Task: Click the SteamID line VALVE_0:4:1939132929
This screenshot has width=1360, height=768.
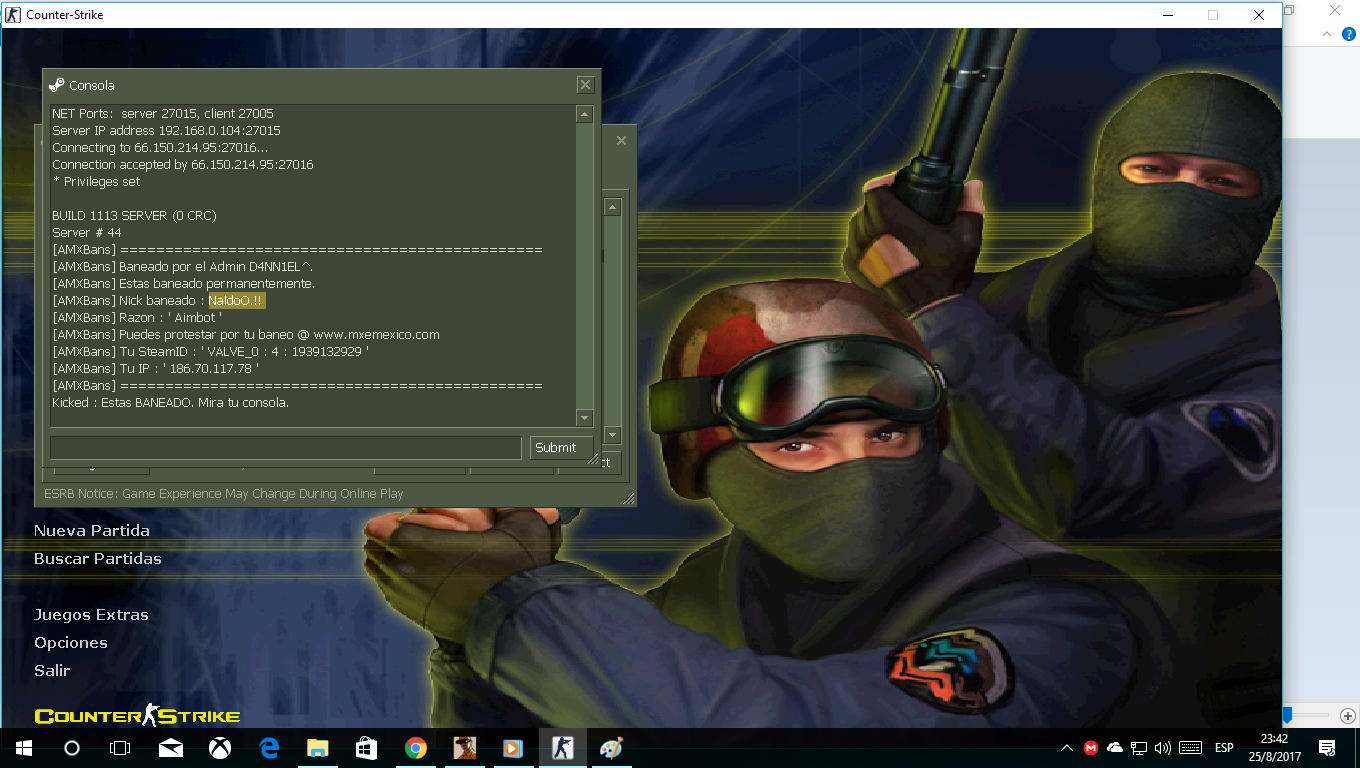Action: click(210, 351)
